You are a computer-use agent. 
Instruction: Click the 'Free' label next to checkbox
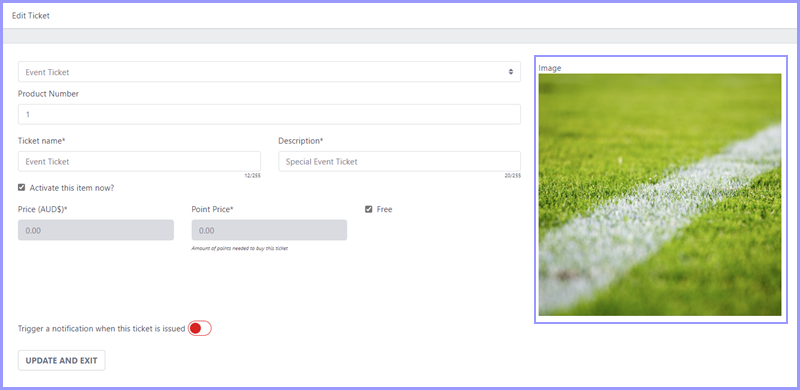(384, 209)
